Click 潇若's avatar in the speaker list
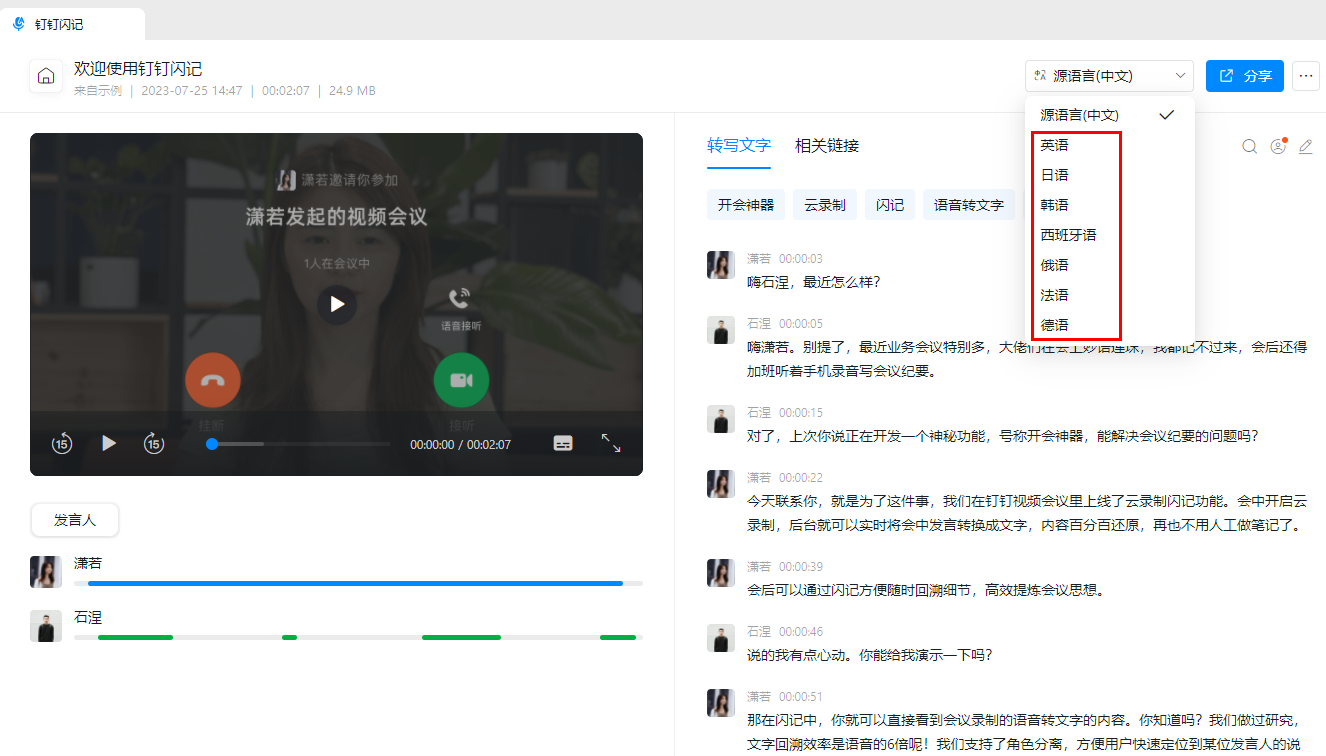The height and width of the screenshot is (756, 1326). click(x=46, y=572)
